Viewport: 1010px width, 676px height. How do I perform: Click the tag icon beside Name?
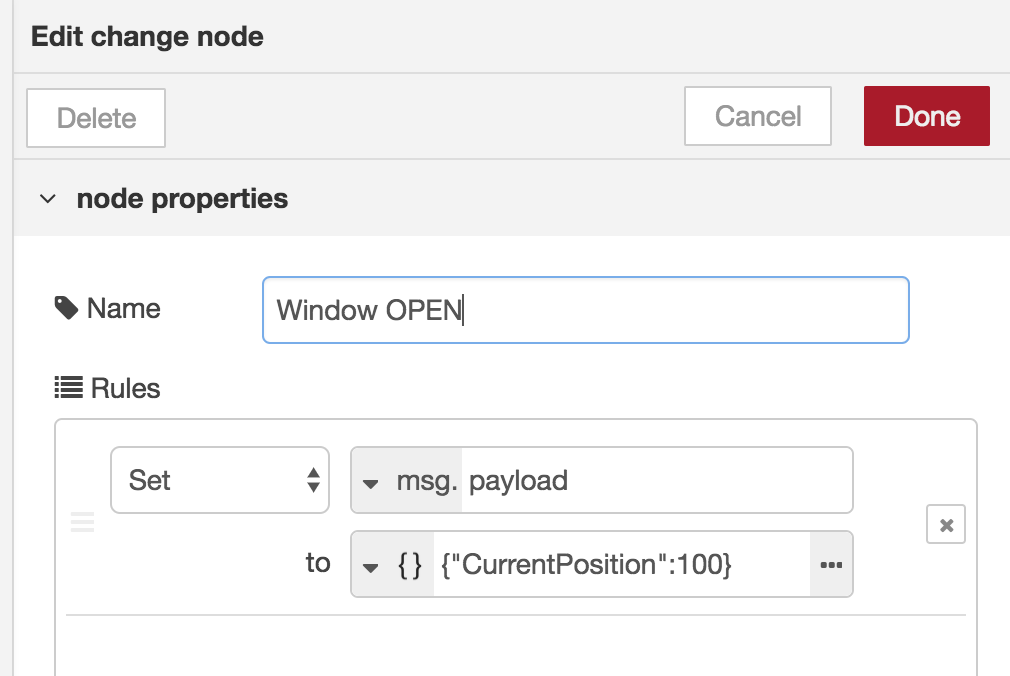click(x=66, y=309)
